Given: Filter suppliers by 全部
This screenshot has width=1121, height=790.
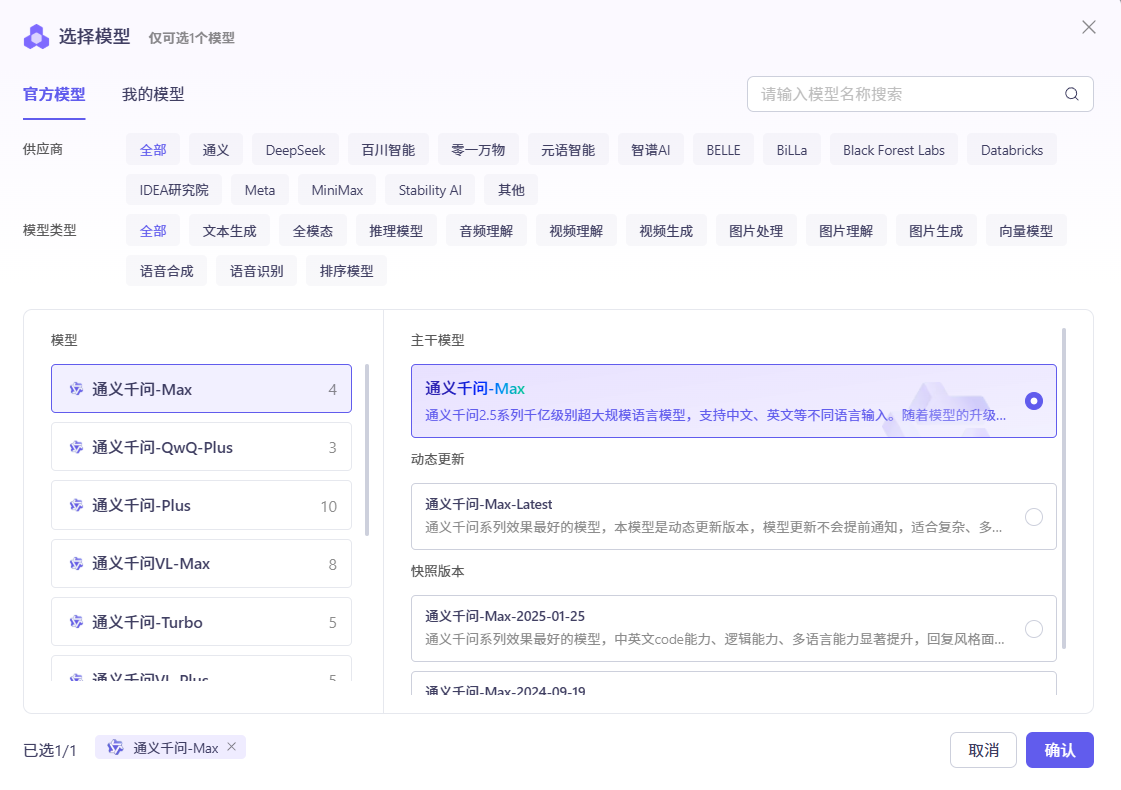Looking at the screenshot, I should pyautogui.click(x=153, y=149).
